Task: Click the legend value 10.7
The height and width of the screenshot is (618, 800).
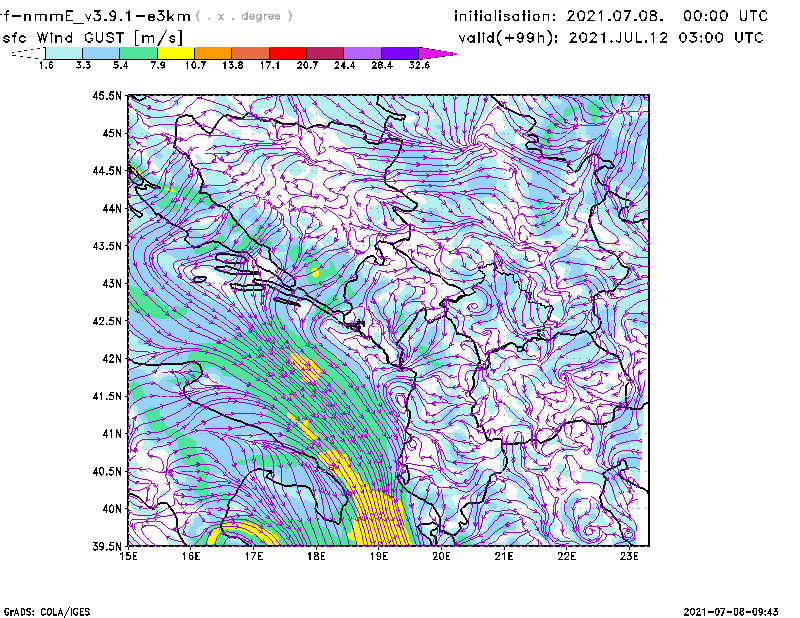Action: coord(195,65)
